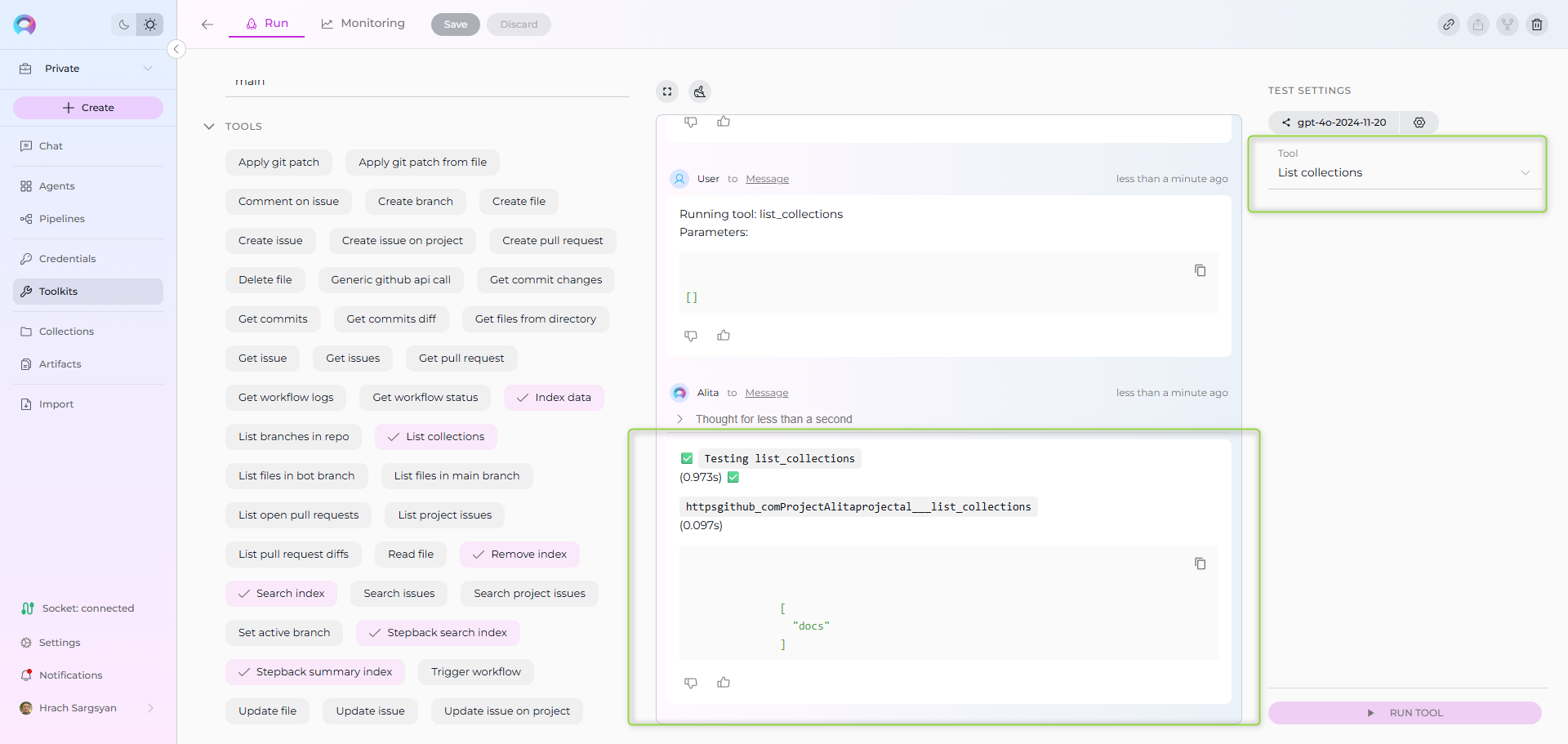Open Notifications in the sidebar
The width and height of the screenshot is (1568, 744).
click(88, 675)
